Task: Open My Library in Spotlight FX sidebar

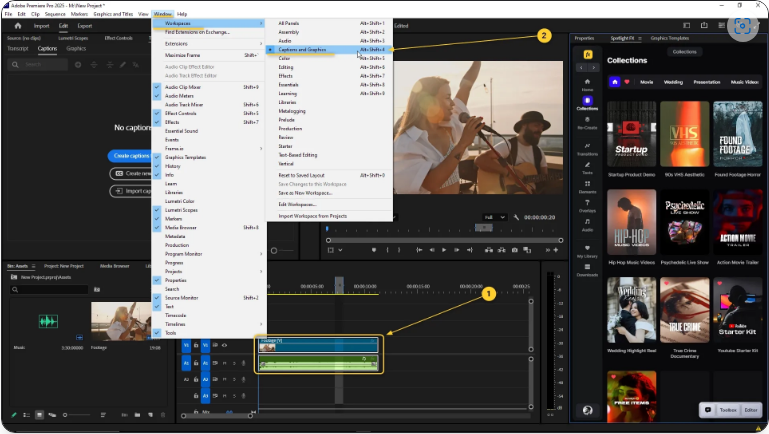Action: 587,251
